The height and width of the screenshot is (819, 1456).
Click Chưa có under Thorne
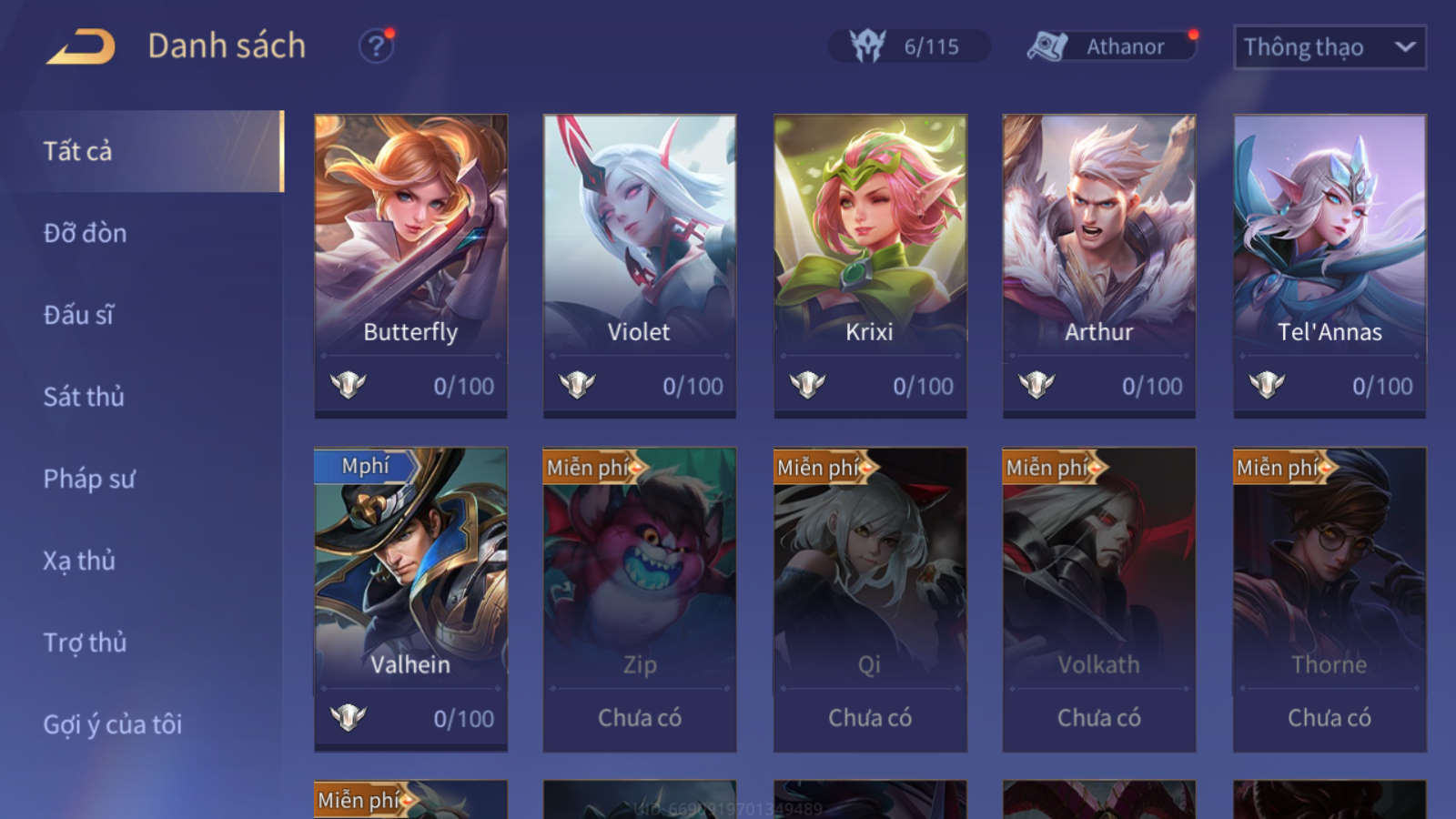(1330, 718)
